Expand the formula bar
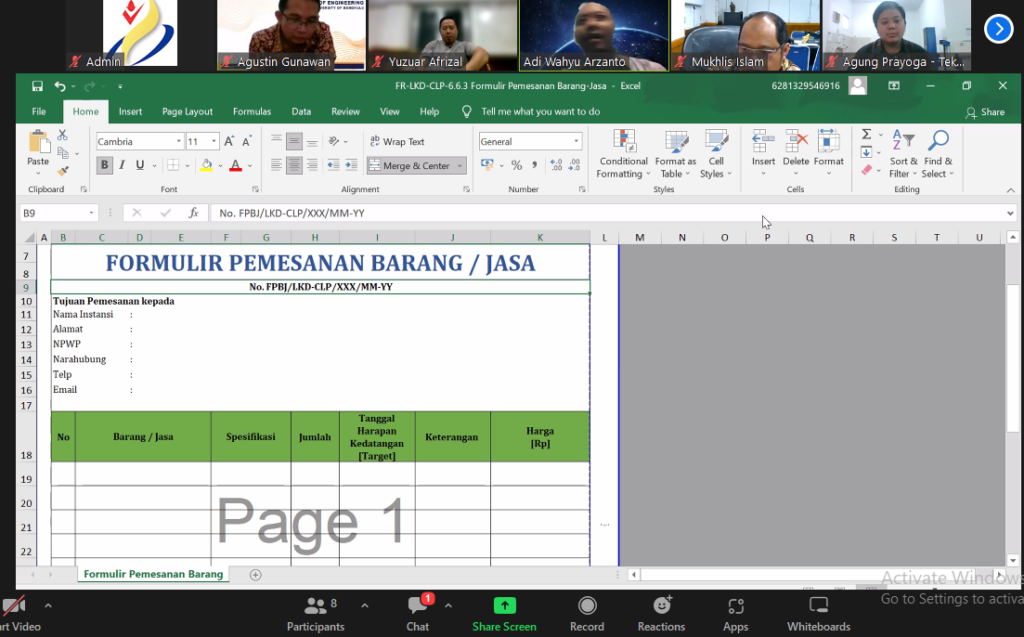1024x637 pixels. (x=1010, y=213)
